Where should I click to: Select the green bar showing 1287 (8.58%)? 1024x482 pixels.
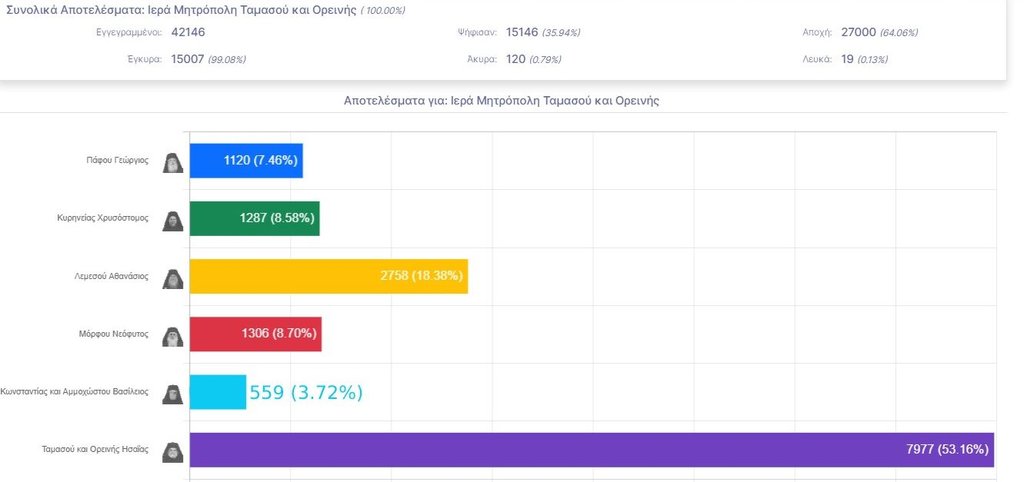pos(255,218)
